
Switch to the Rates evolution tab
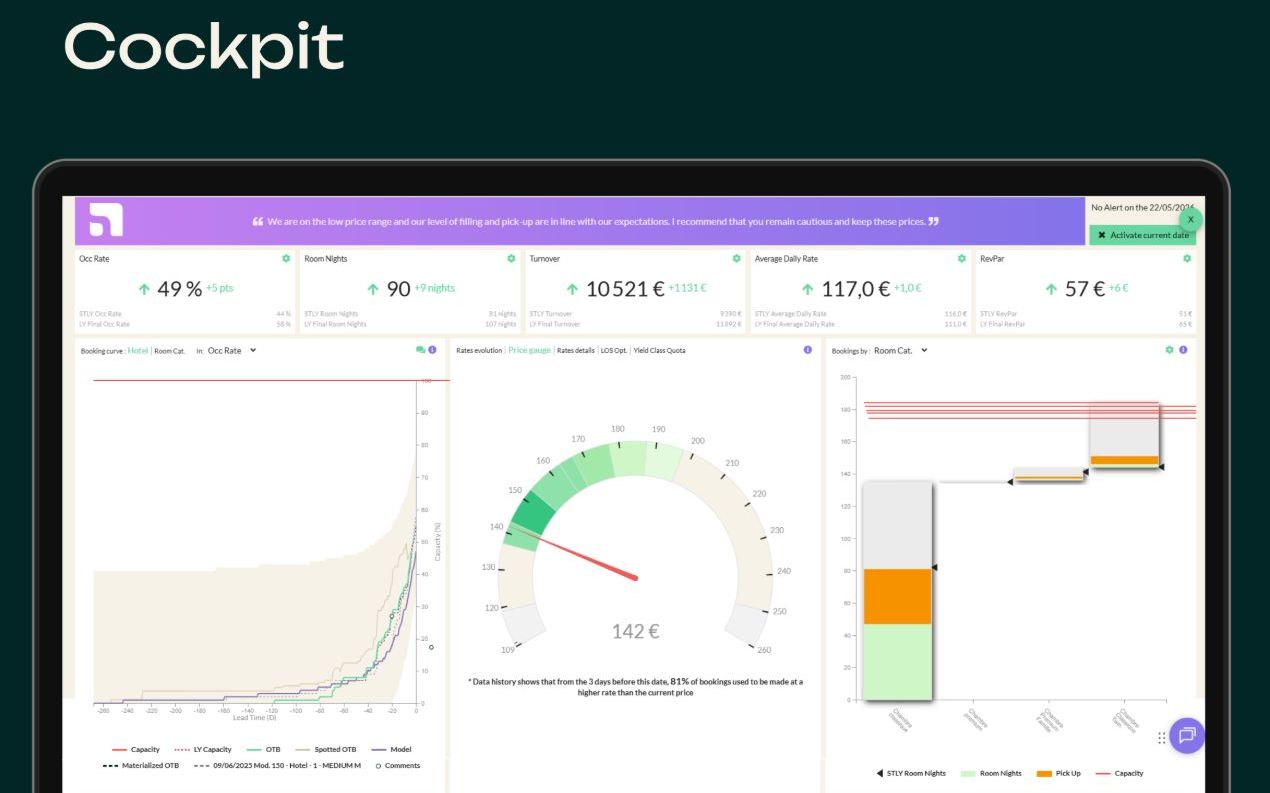coord(479,351)
